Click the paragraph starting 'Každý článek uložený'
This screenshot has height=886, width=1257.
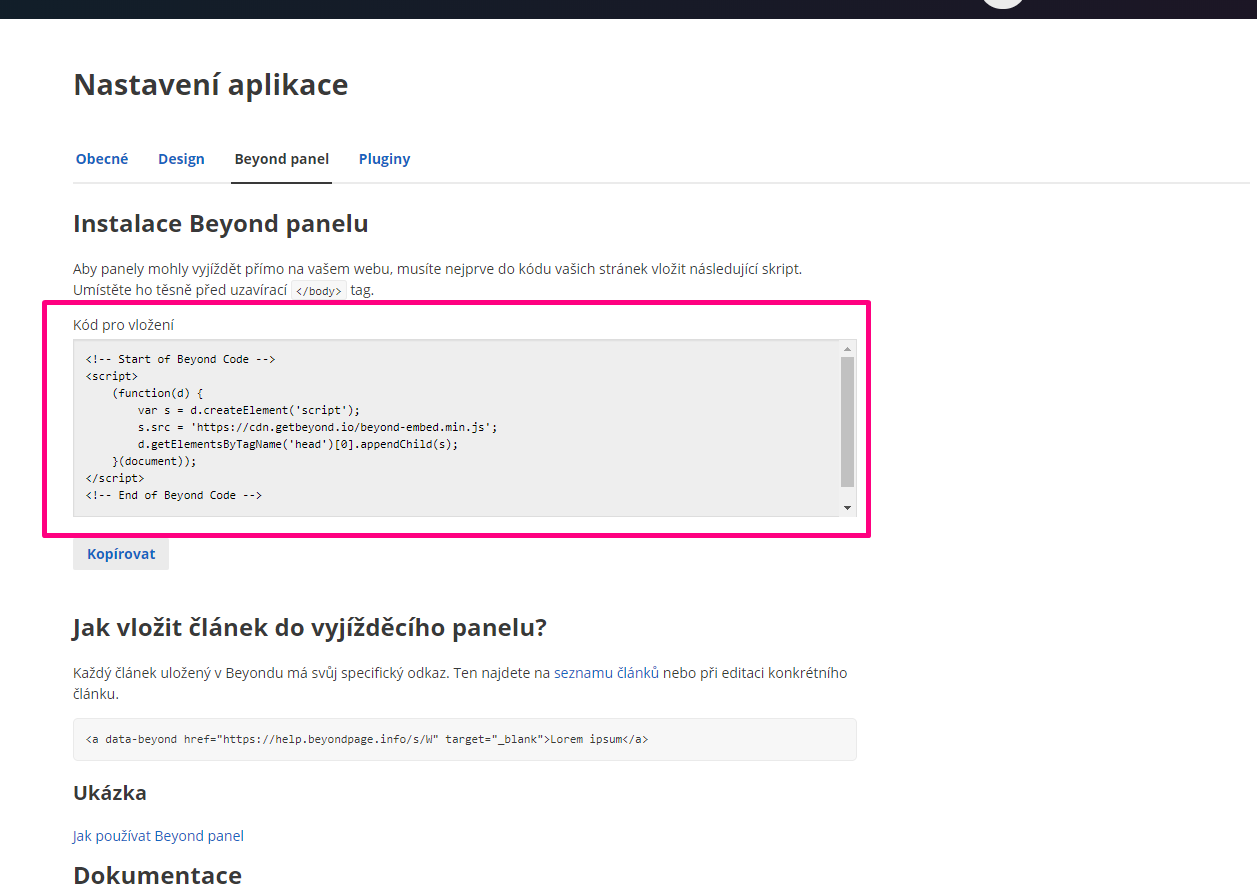tap(460, 683)
